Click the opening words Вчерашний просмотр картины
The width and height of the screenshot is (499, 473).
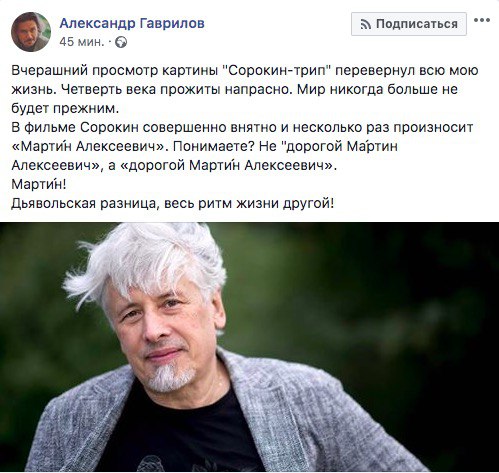tap(115, 71)
